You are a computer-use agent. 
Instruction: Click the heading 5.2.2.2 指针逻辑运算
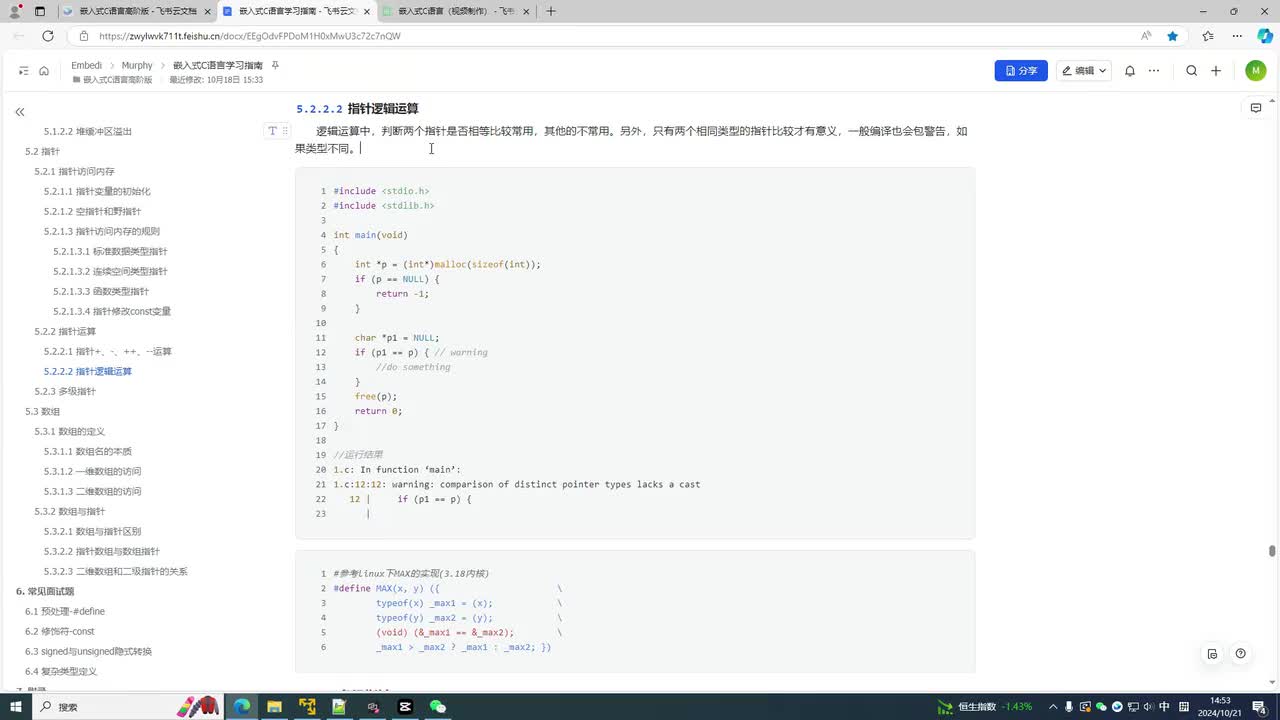pos(357,108)
